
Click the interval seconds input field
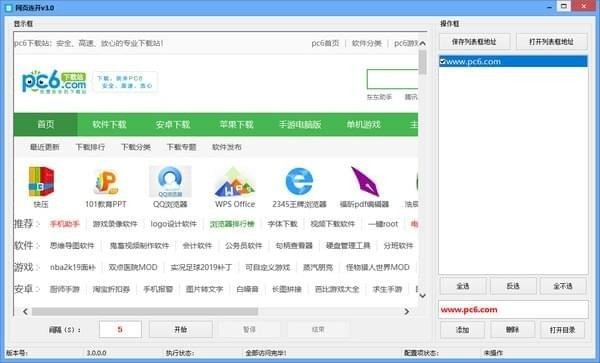[x=120, y=329]
